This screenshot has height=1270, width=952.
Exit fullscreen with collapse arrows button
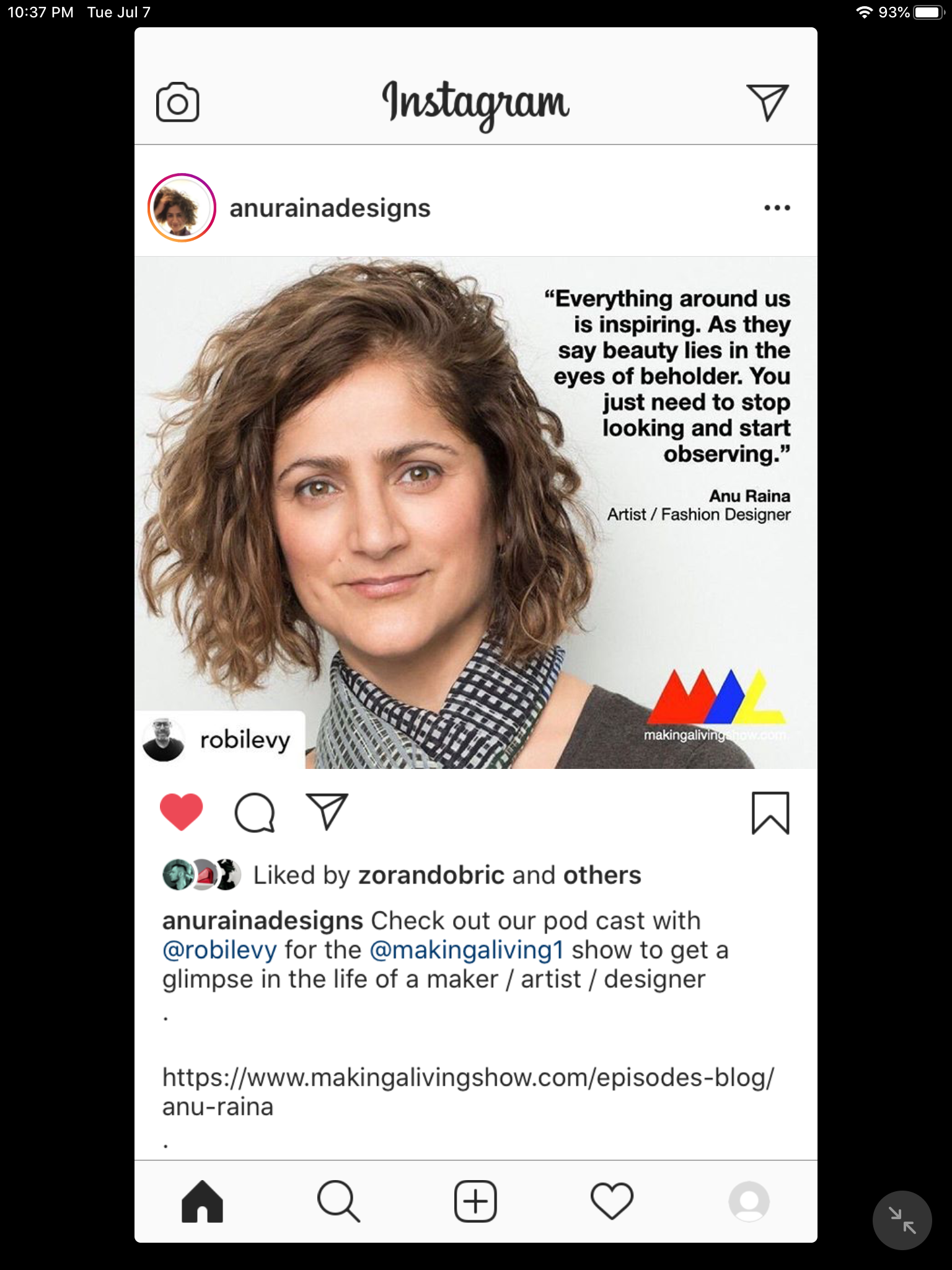coord(902,1220)
